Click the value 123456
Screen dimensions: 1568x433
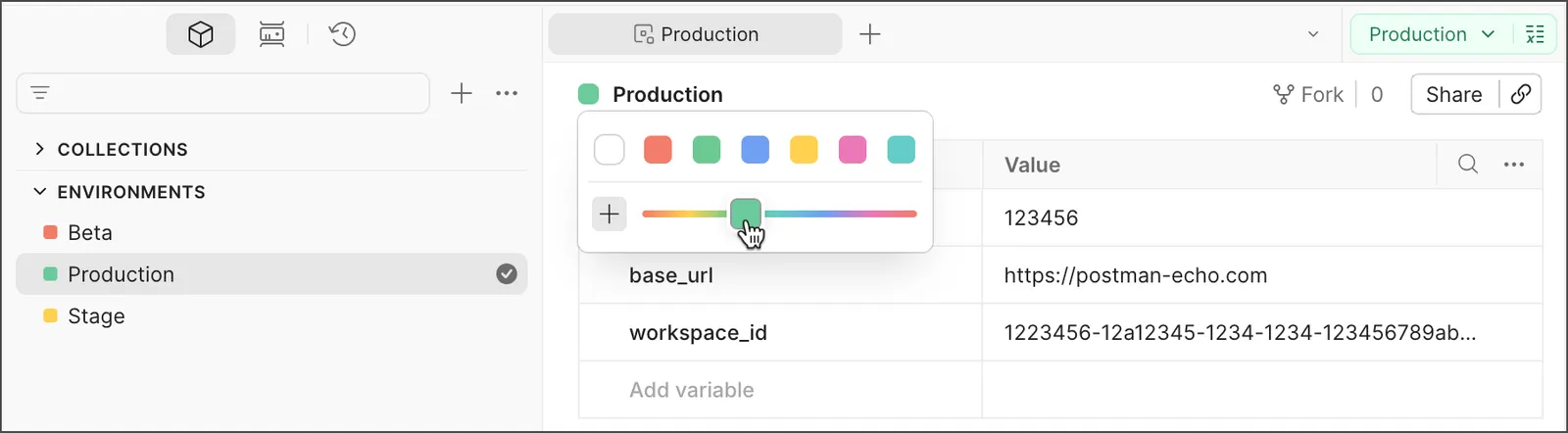coord(1041,217)
